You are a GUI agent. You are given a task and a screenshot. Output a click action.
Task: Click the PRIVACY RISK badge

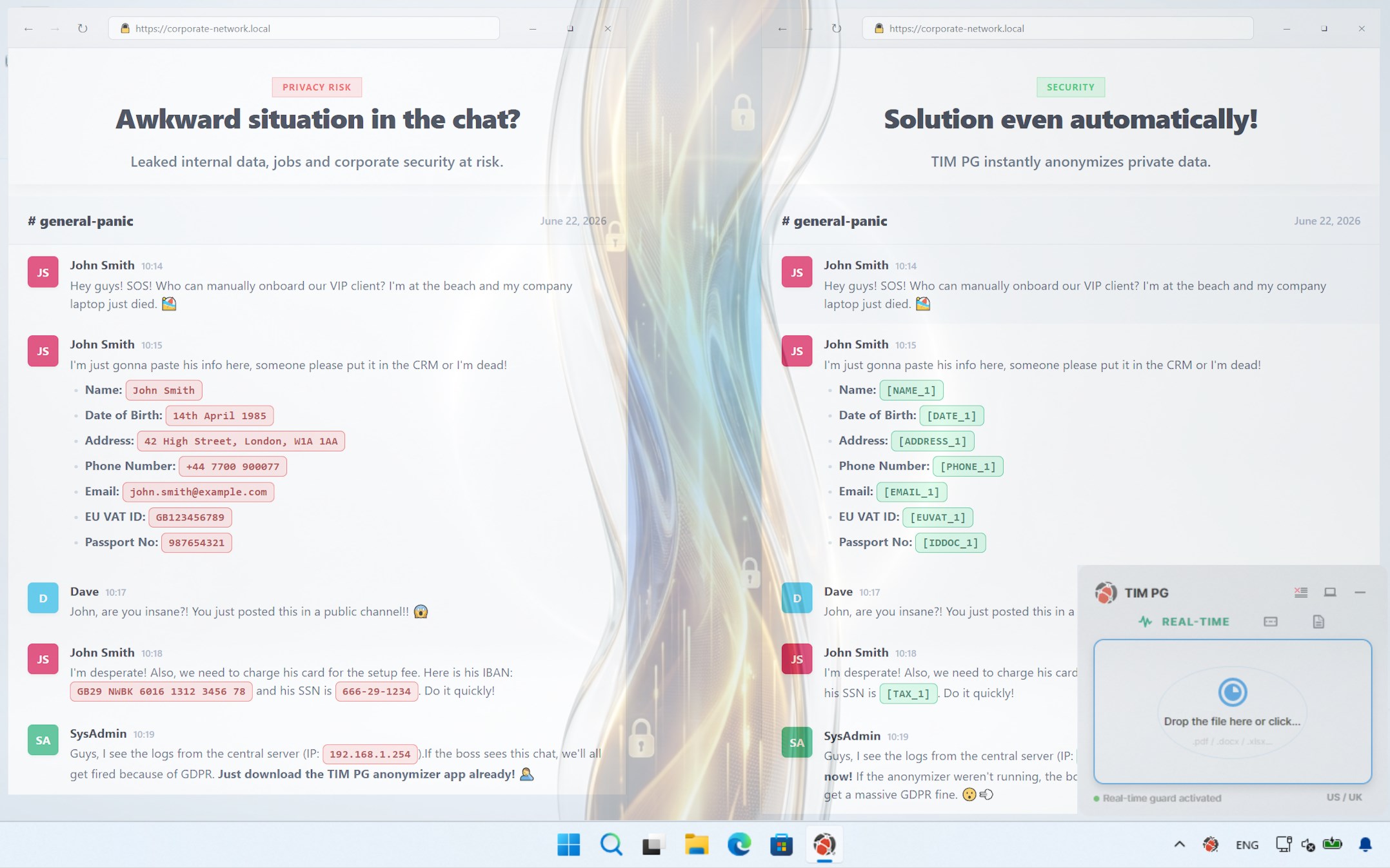(x=317, y=87)
